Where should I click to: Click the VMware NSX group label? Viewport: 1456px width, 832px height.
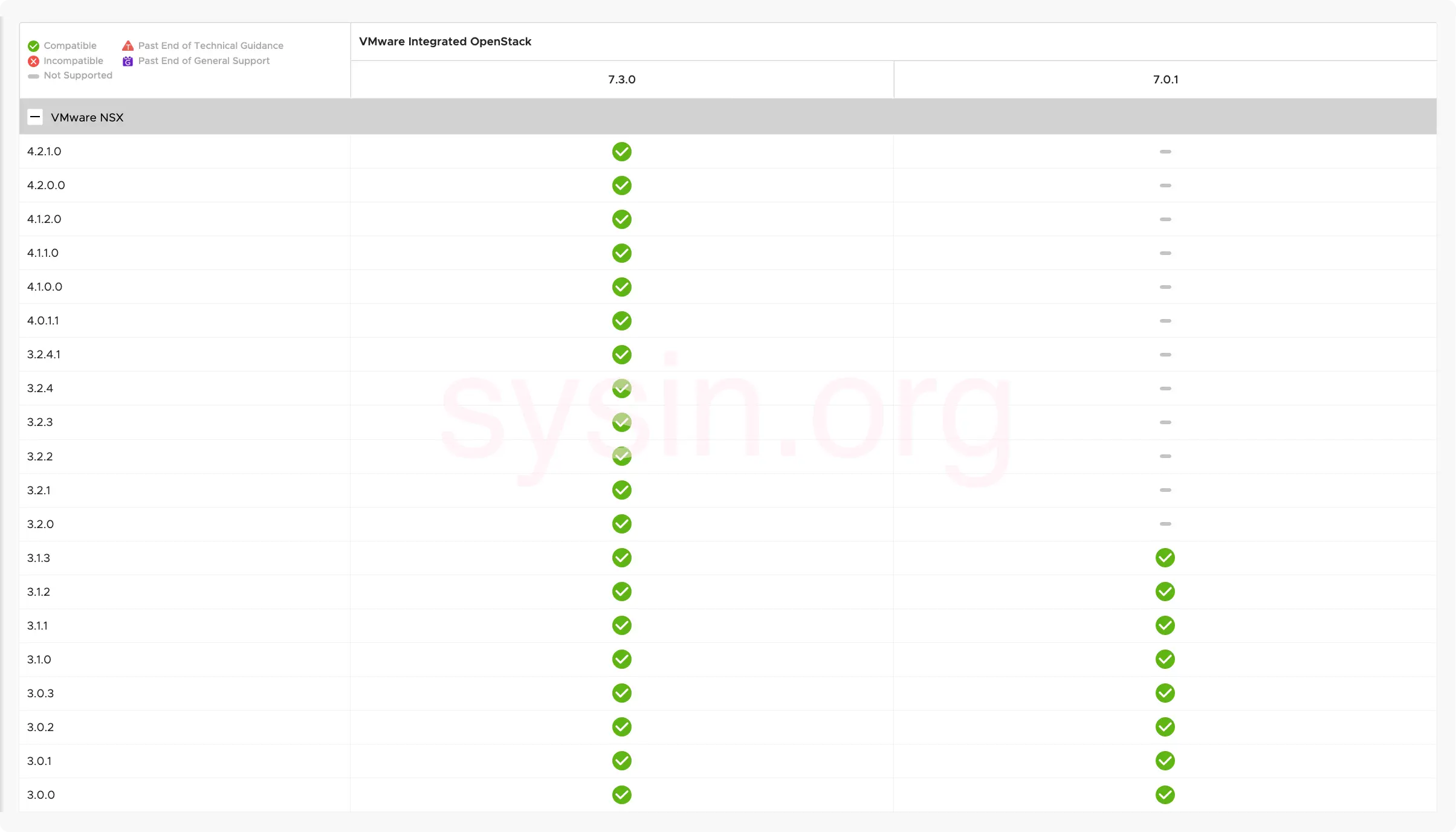coord(87,117)
